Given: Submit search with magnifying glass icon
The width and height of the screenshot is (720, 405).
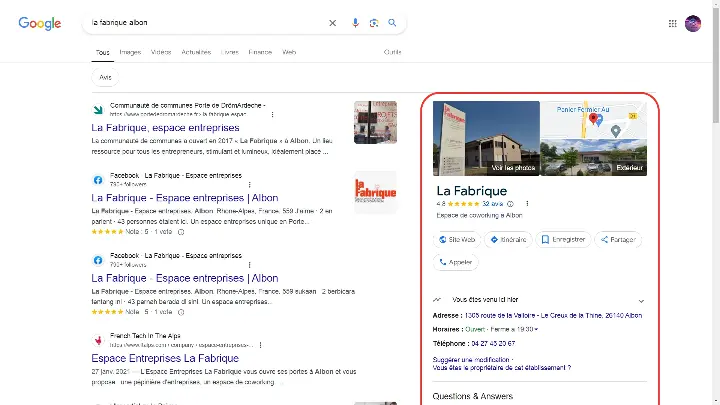Looking at the screenshot, I should click(x=392, y=23).
